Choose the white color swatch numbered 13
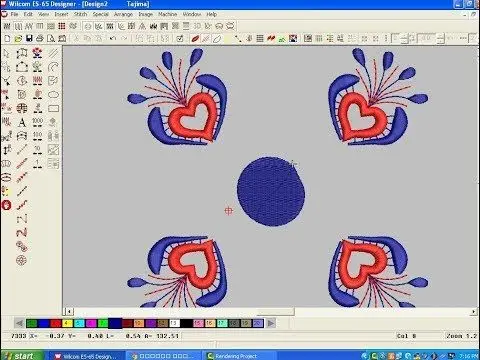480x360 pixels. 174,323
